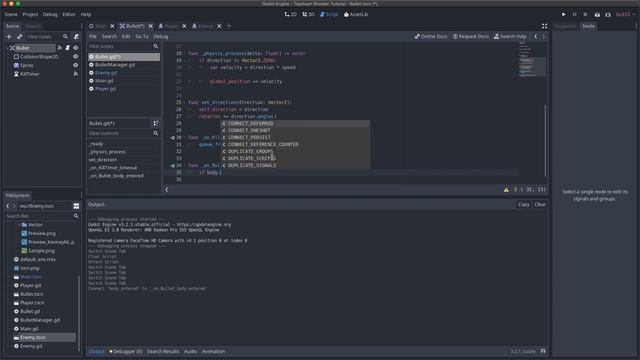Open the Project menu
The image size is (640, 360).
pos(30,14)
